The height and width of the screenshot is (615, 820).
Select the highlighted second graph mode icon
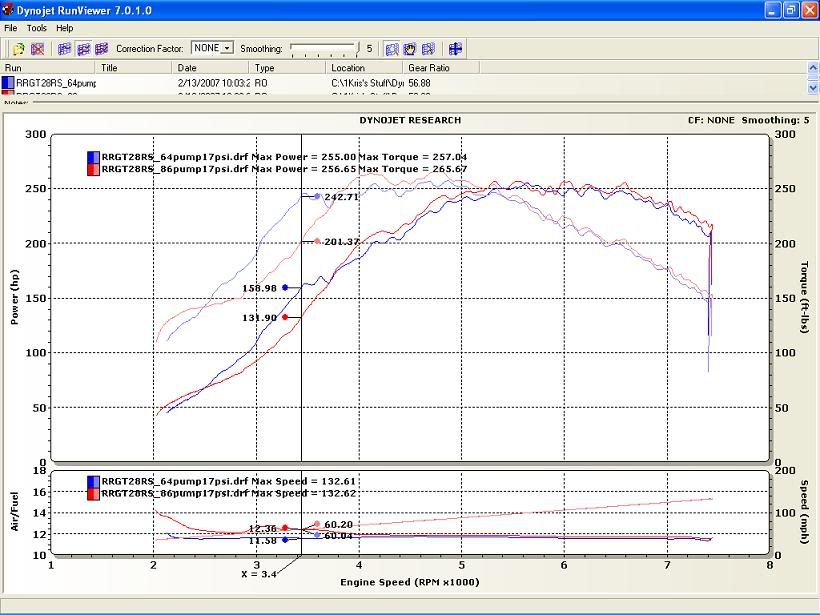pyautogui.click(x=82, y=47)
